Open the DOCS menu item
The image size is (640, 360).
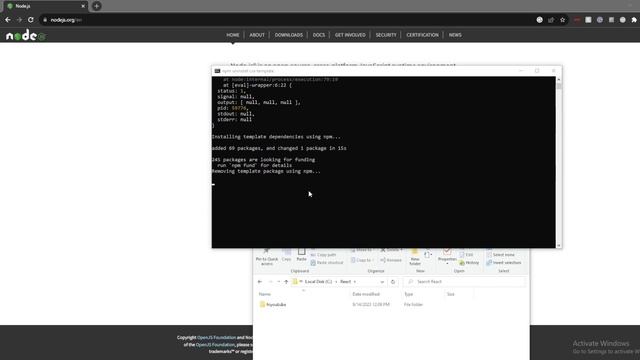click(319, 35)
